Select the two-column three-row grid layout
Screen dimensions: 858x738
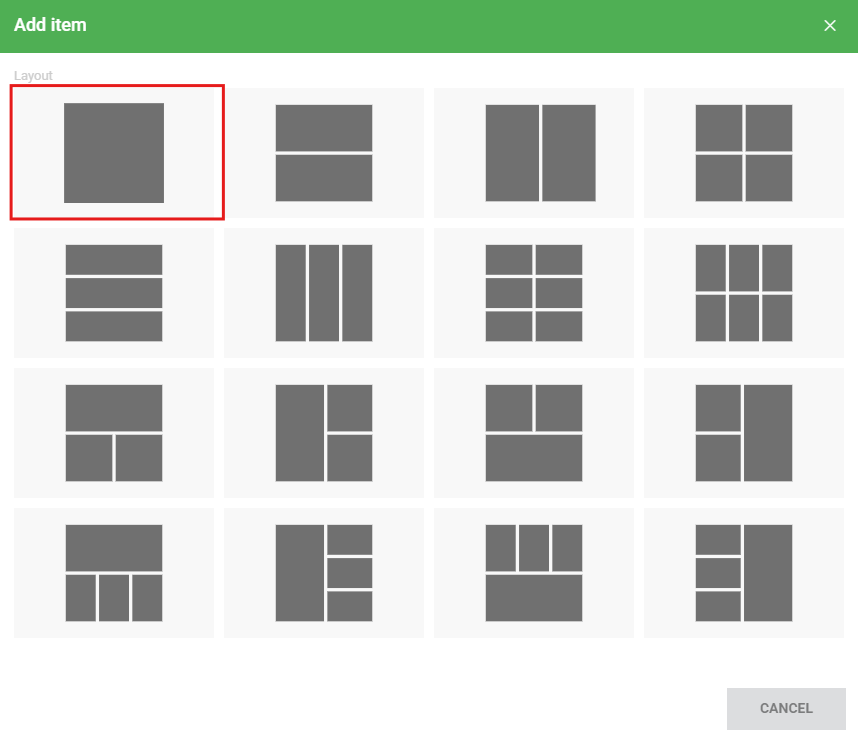(534, 293)
